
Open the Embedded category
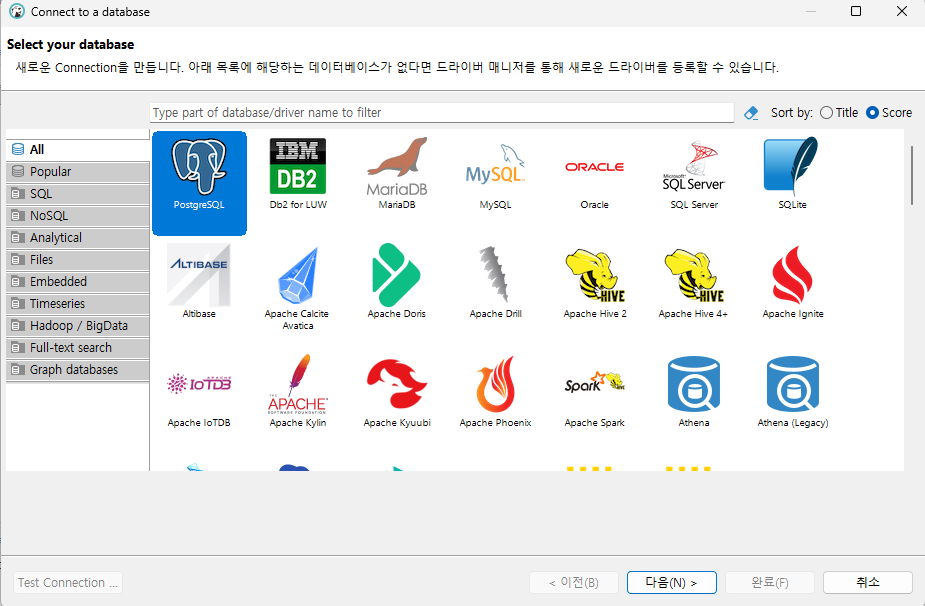[x=77, y=281]
